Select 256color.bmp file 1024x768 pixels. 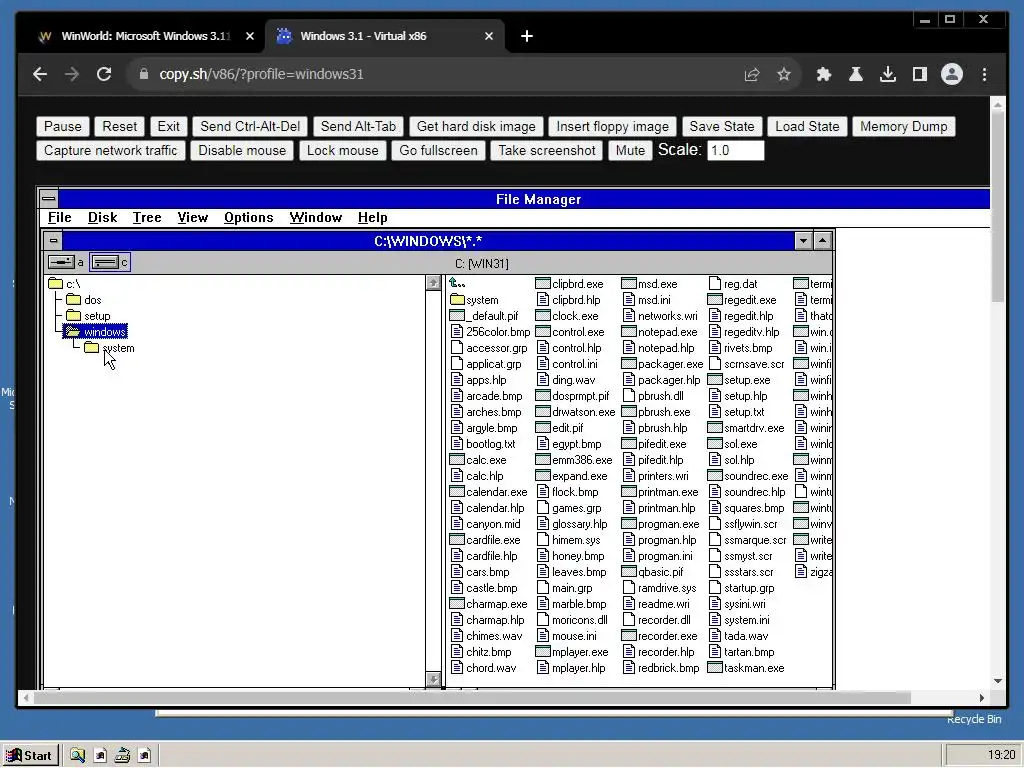pyautogui.click(x=490, y=332)
